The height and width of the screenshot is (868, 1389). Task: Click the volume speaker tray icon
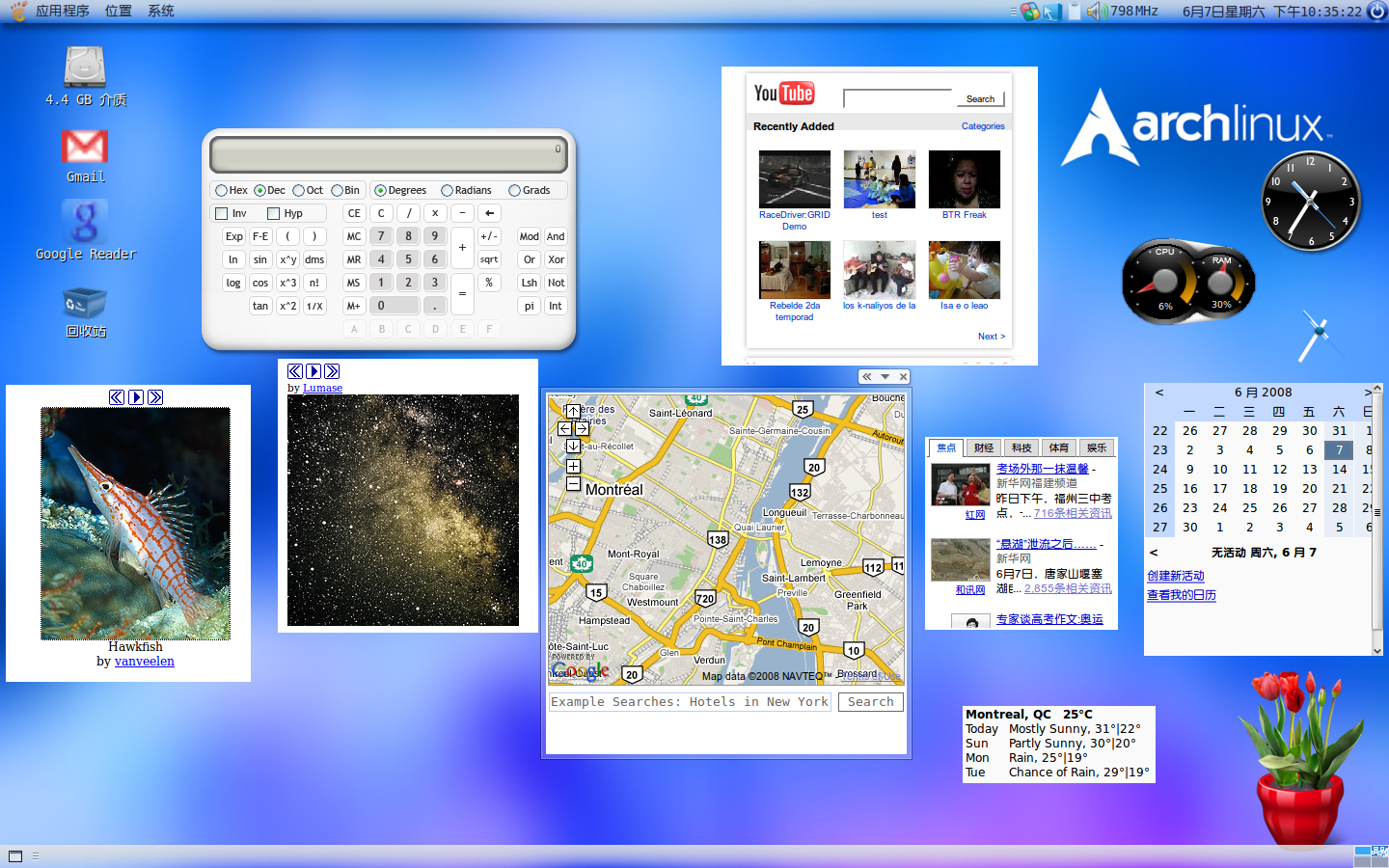pos(1097,12)
